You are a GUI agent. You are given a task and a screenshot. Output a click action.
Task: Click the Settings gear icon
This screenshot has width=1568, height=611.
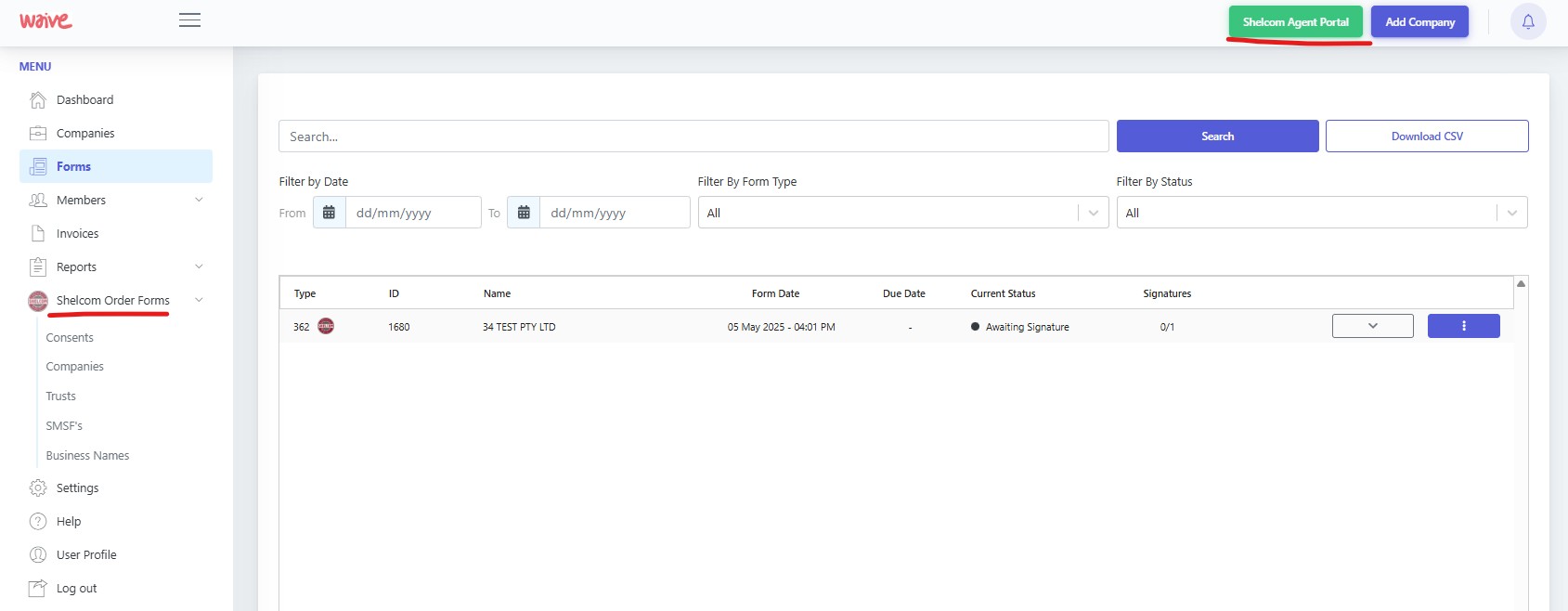click(38, 487)
